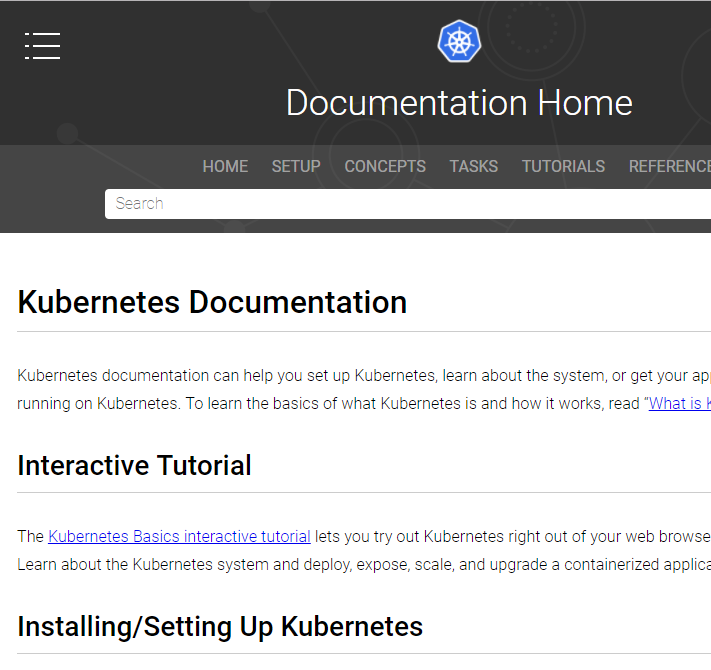Click the Documentation Home page title
Viewport: 711px width, 670px height.
[x=459, y=103]
